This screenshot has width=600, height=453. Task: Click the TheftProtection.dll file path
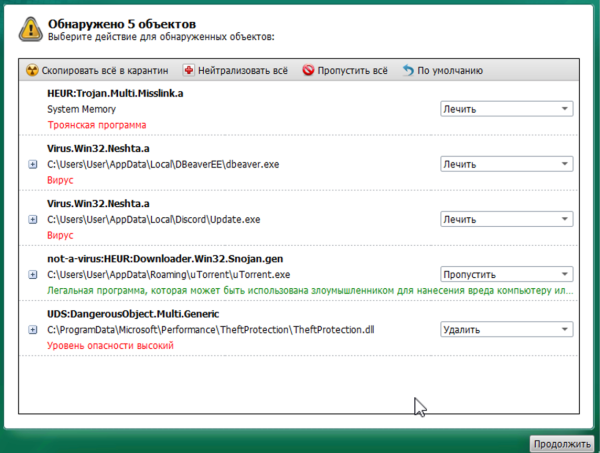tap(211, 330)
